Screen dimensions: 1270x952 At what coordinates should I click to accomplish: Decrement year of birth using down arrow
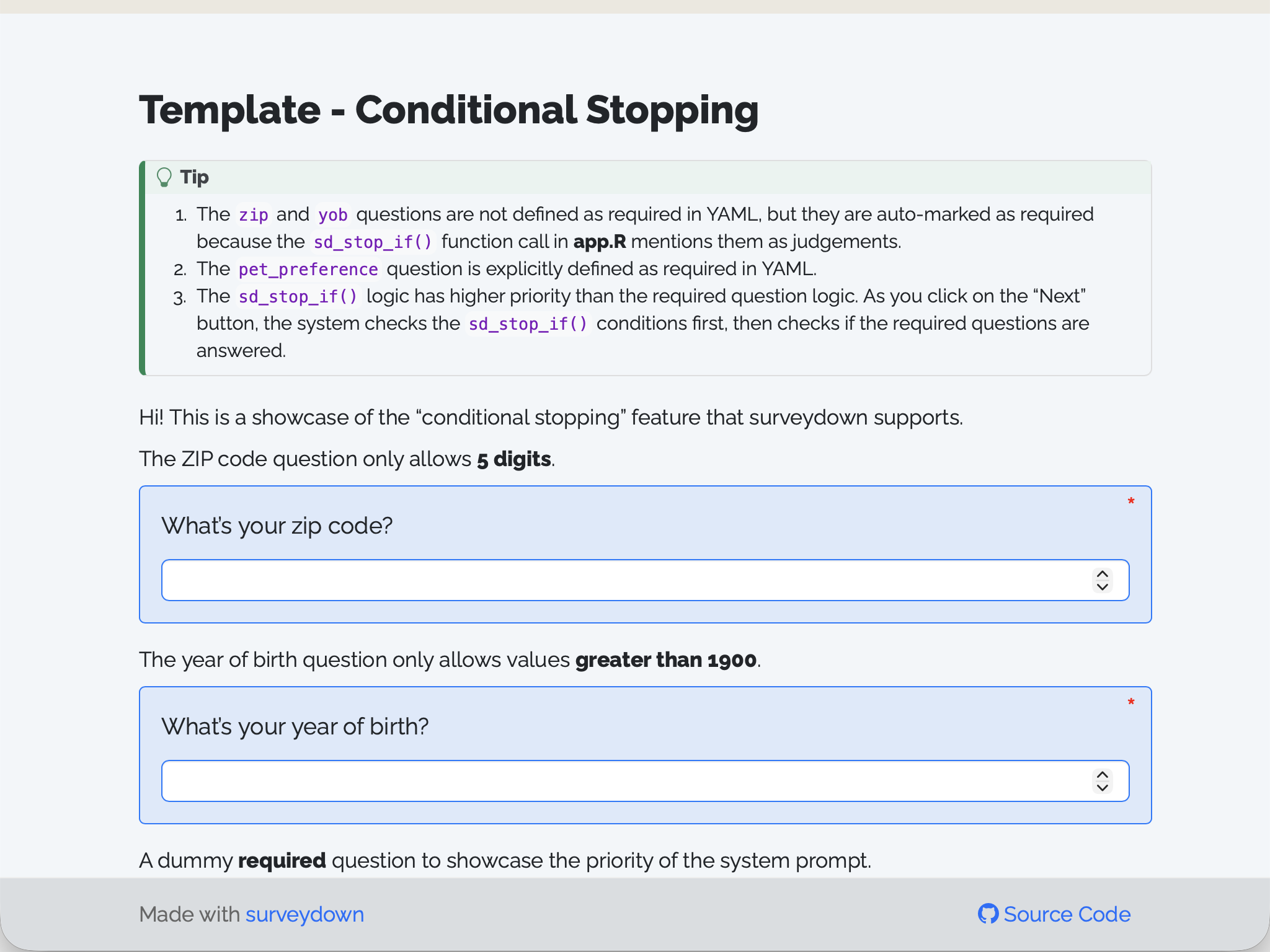point(1102,788)
